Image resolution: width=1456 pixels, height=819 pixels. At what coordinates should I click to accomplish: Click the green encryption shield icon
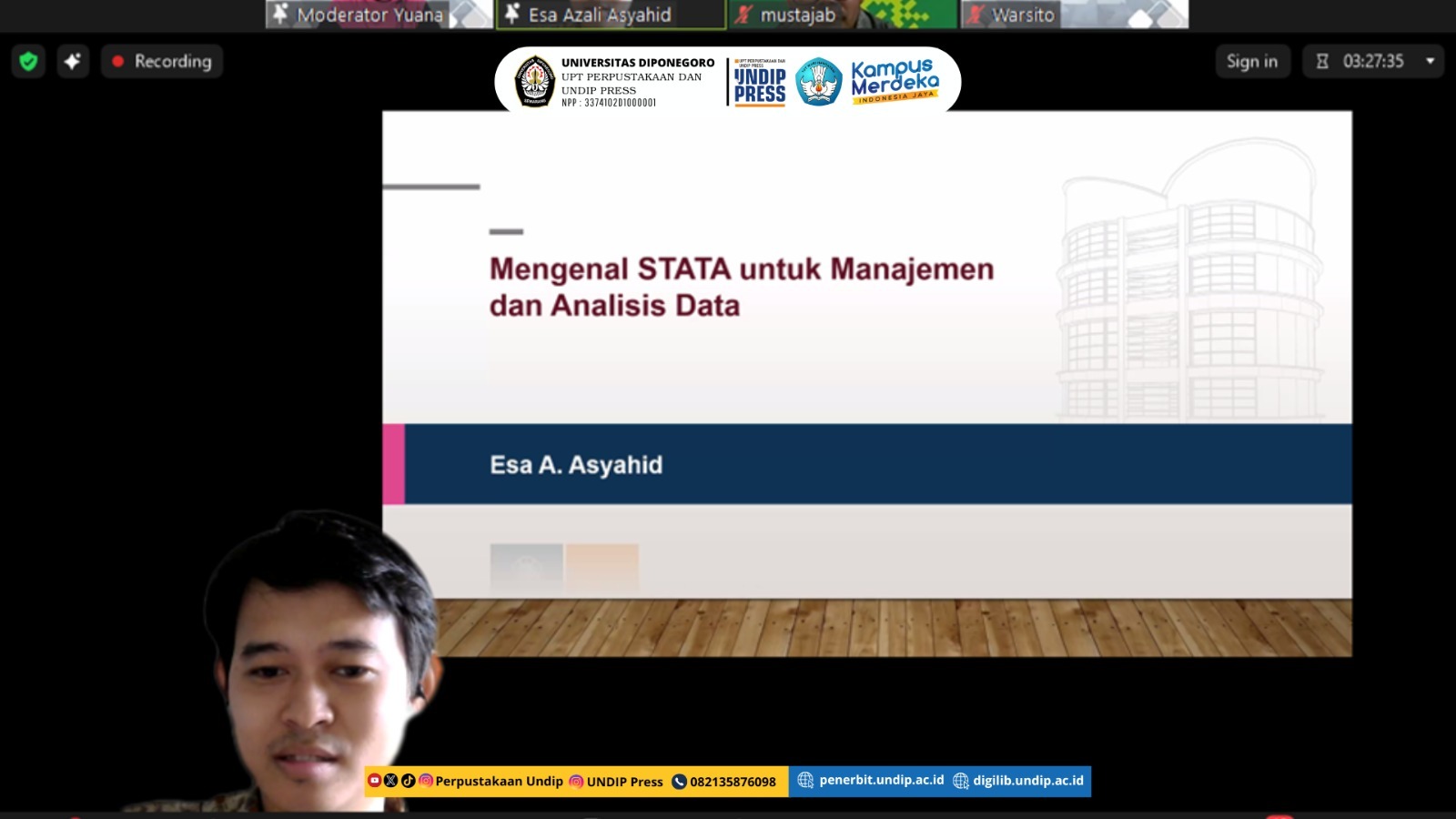coord(28,61)
